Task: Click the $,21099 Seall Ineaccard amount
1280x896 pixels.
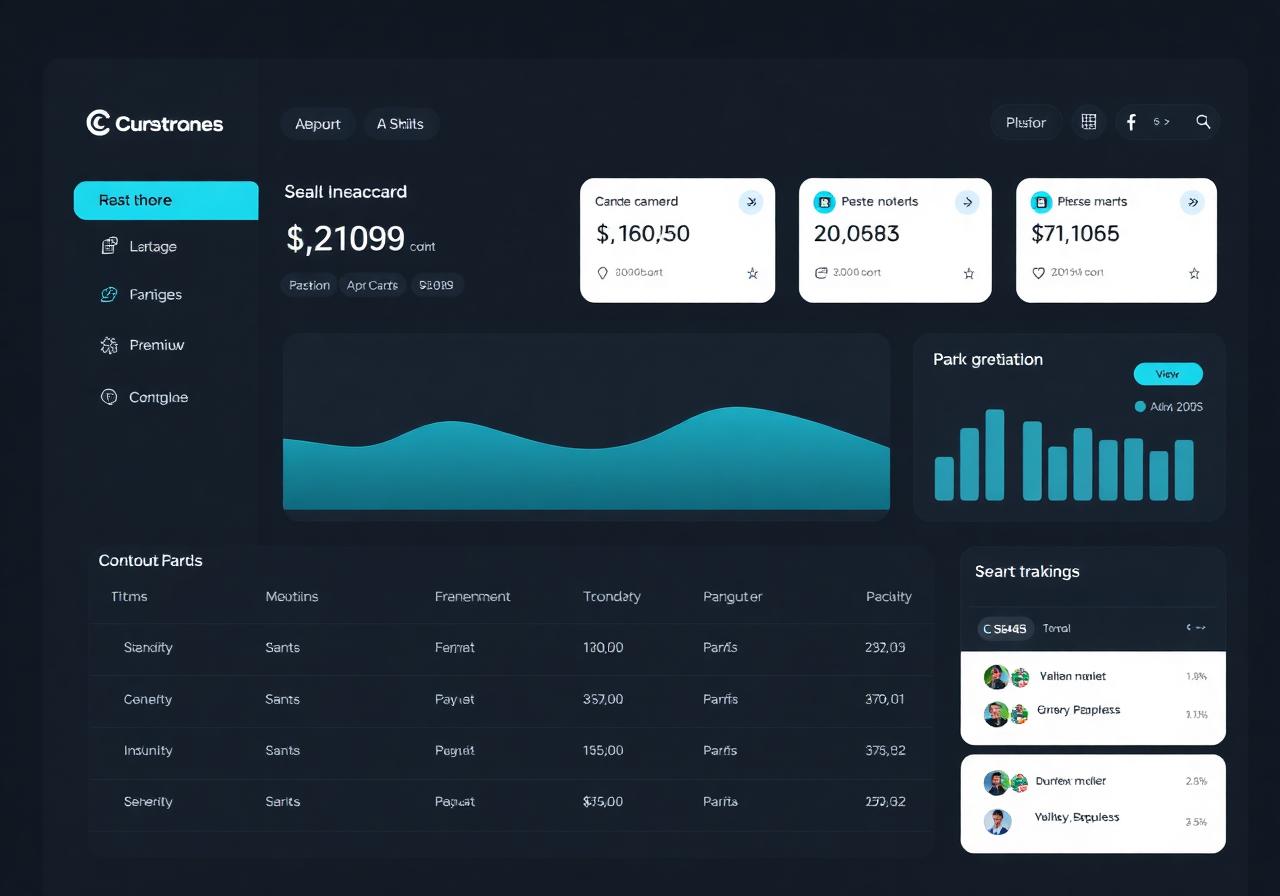Action: (x=345, y=238)
